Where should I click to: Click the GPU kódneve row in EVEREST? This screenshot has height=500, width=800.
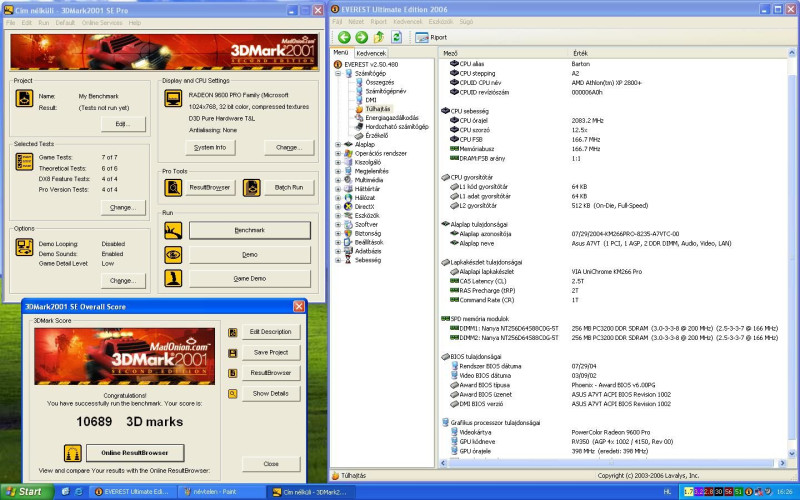pyautogui.click(x=613, y=442)
